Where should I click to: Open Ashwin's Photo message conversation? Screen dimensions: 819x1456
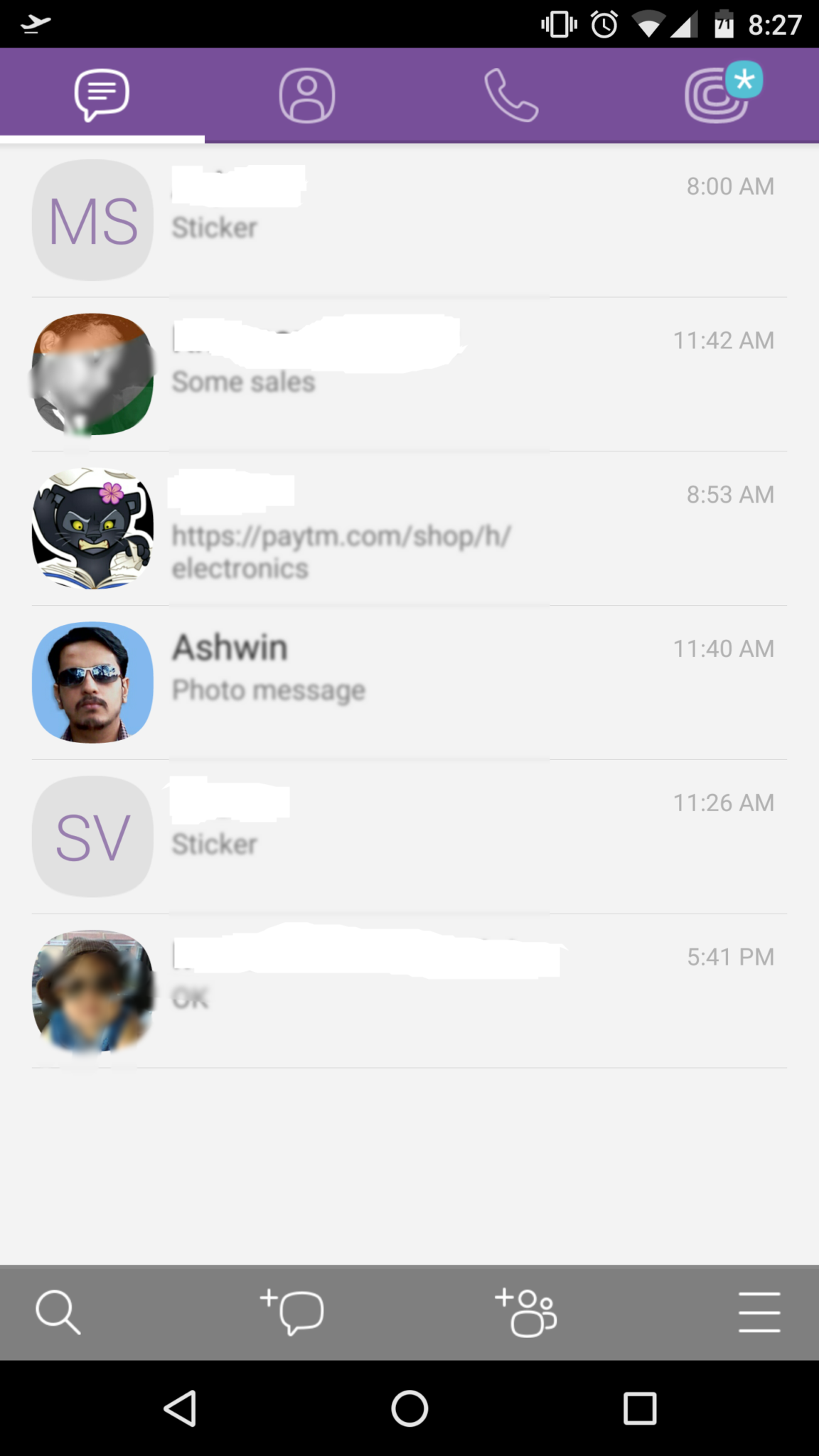[x=409, y=682]
